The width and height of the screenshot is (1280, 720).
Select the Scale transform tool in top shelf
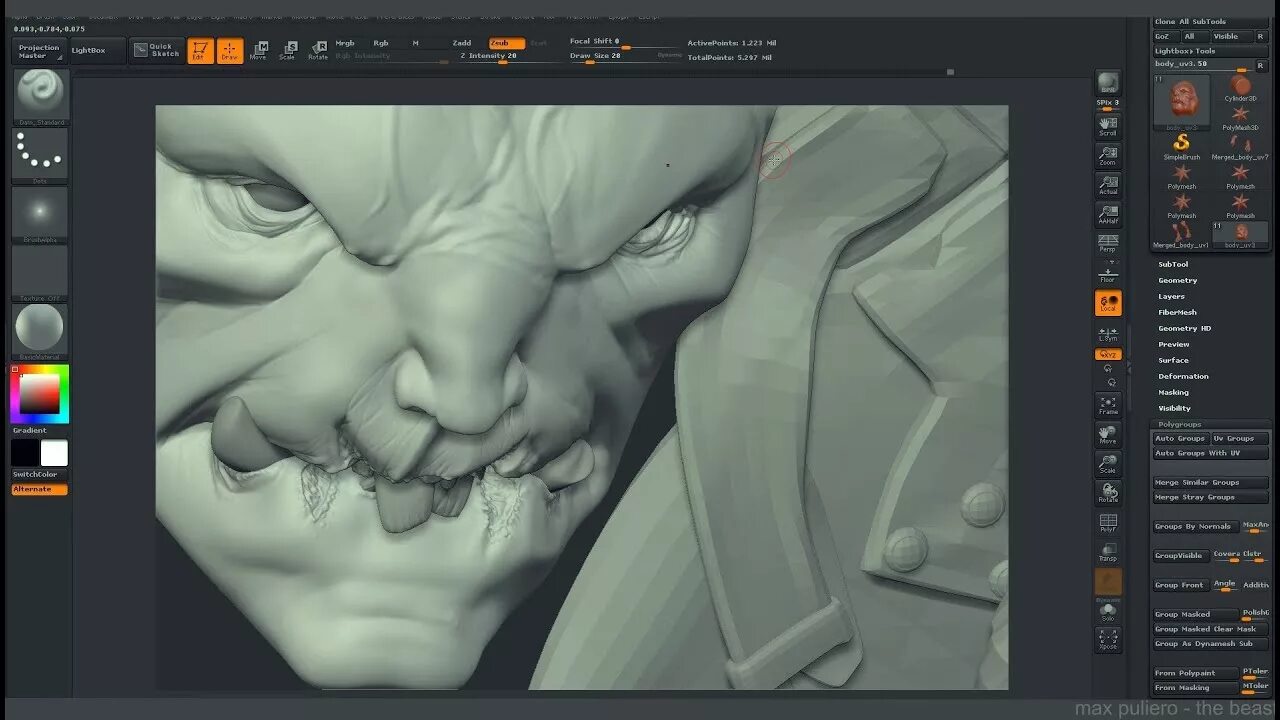288,51
